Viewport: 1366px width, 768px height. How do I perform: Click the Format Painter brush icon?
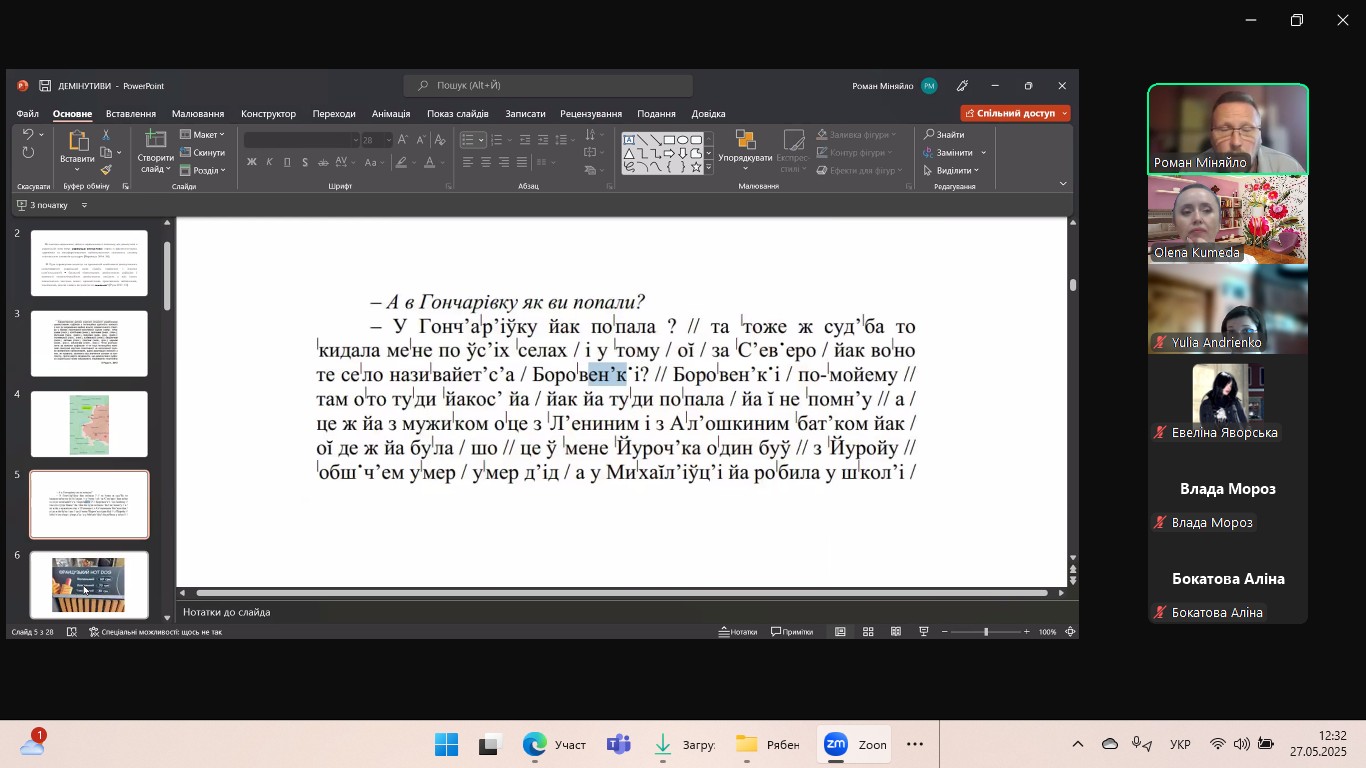coord(106,170)
